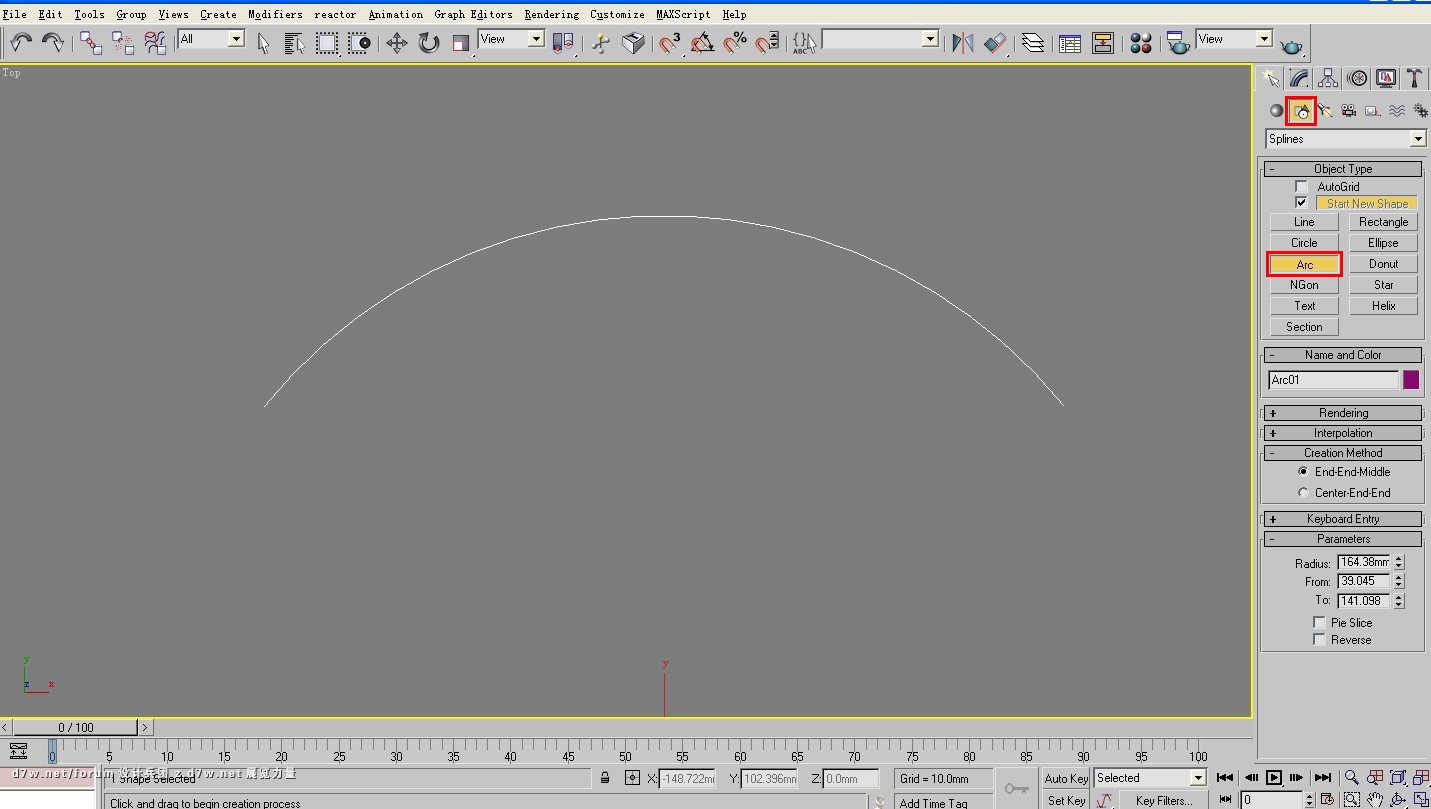Open the key filter Selected dropdown
The image size is (1431, 809).
1150,778
